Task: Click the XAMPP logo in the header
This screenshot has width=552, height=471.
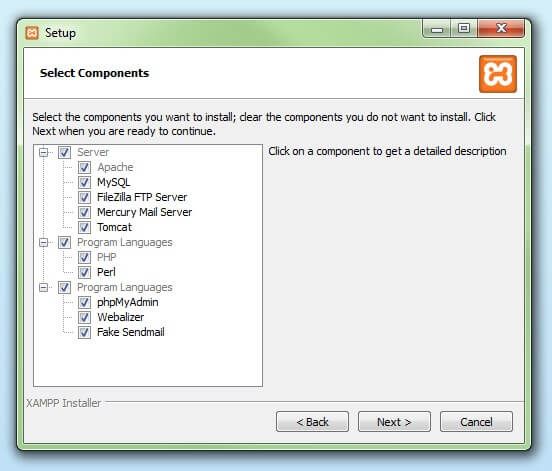Action: [x=498, y=74]
